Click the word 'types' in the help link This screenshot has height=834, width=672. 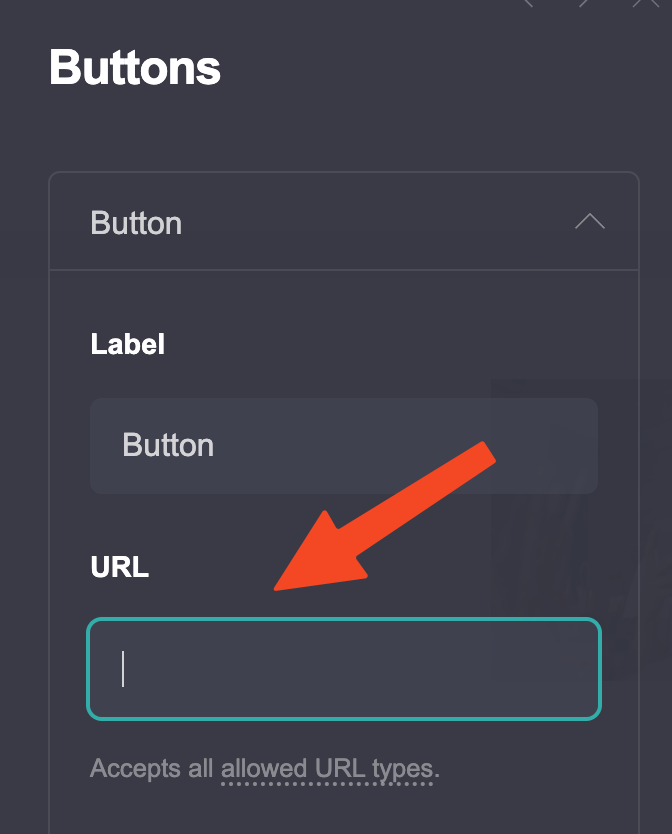coord(401,769)
